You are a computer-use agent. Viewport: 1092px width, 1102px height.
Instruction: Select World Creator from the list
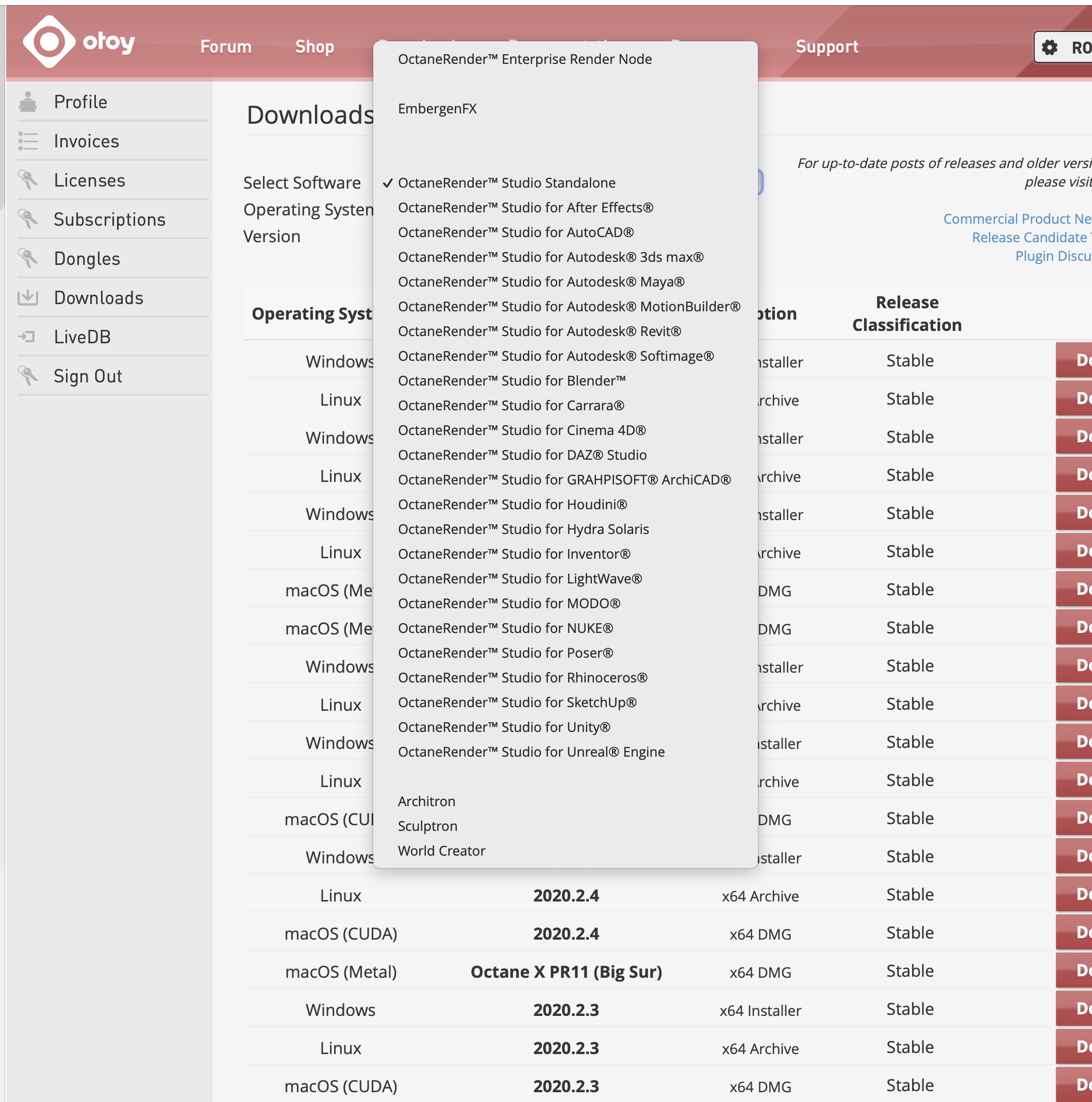pyautogui.click(x=441, y=851)
